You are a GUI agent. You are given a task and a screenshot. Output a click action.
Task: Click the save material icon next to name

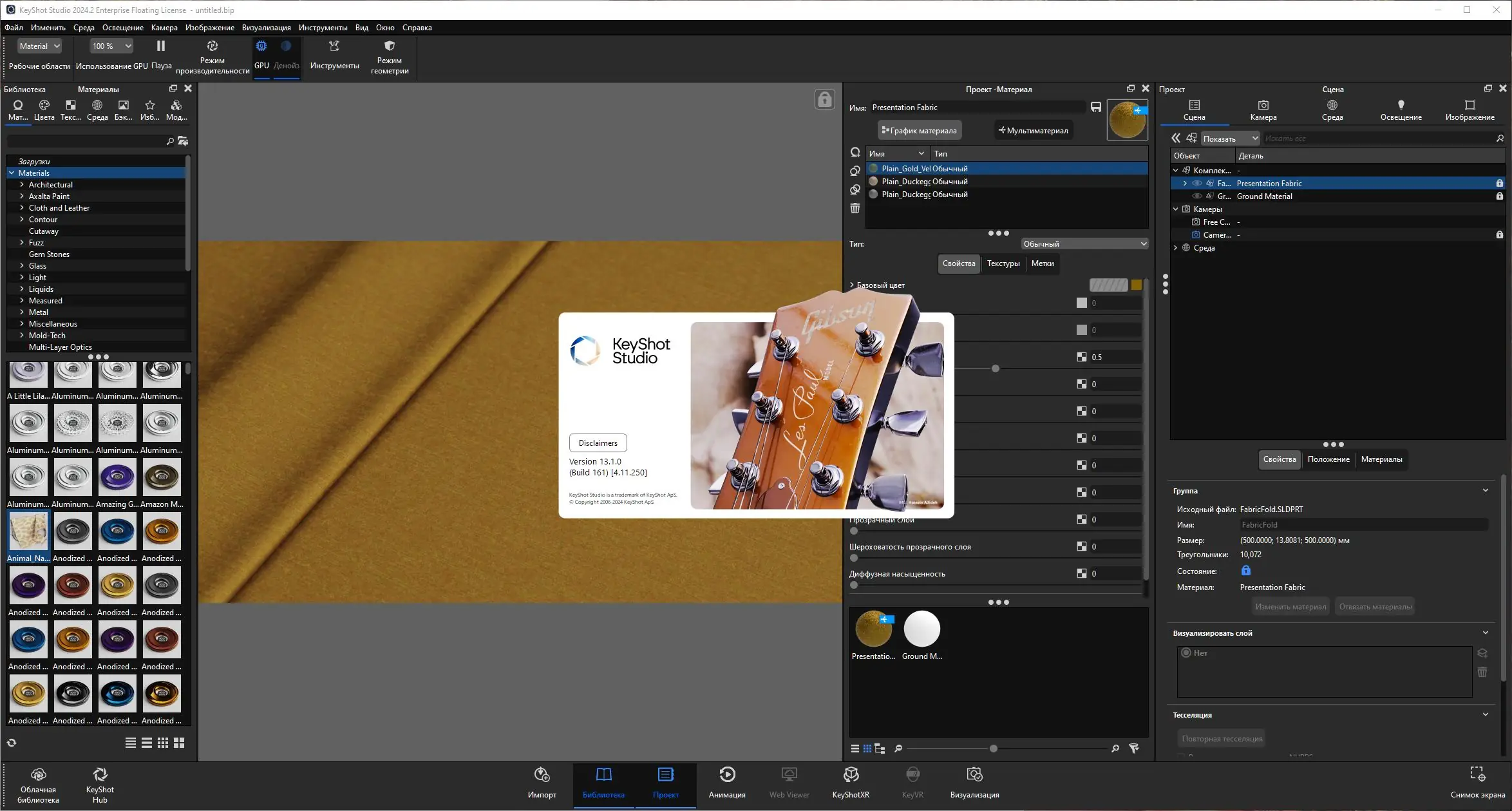[x=1096, y=108]
